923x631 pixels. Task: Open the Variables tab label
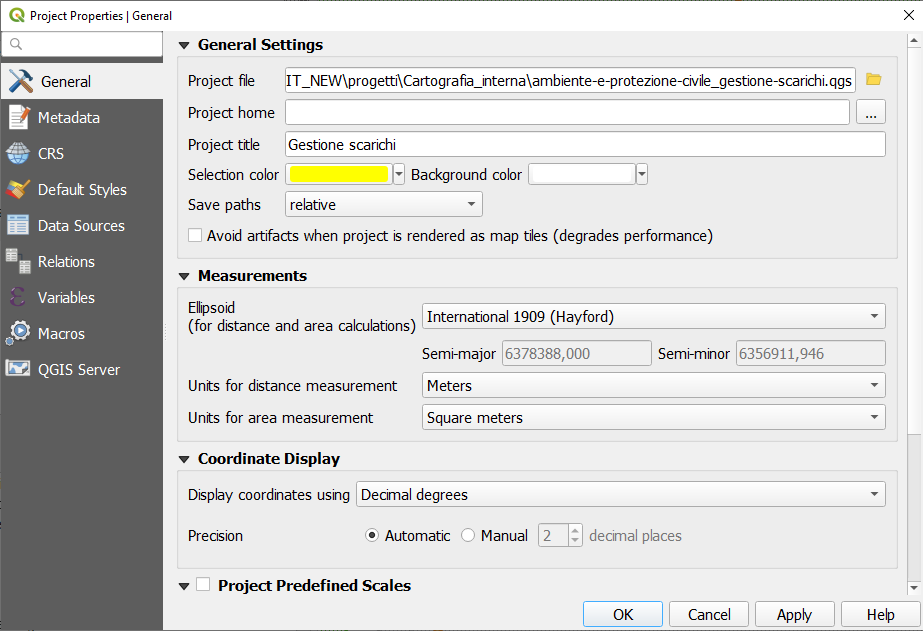pyautogui.click(x=66, y=297)
